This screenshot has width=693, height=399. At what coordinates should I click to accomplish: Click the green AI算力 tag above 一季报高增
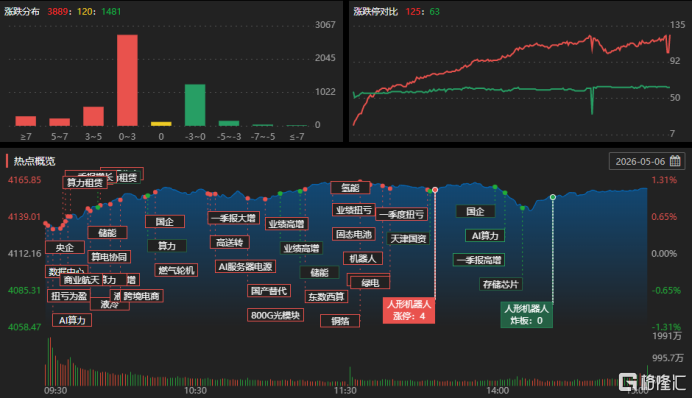[x=485, y=236]
